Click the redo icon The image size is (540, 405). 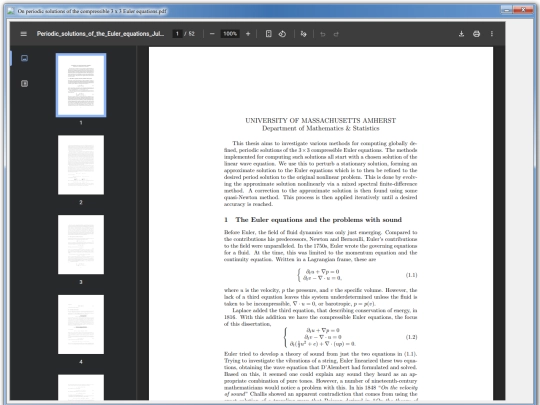coord(336,34)
